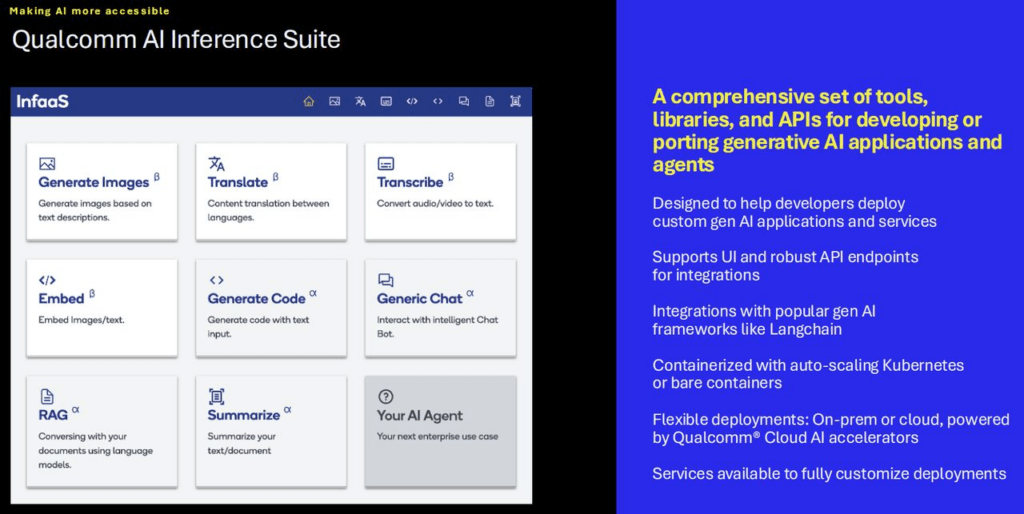Open the chat bubbles icon in navbar

click(464, 101)
